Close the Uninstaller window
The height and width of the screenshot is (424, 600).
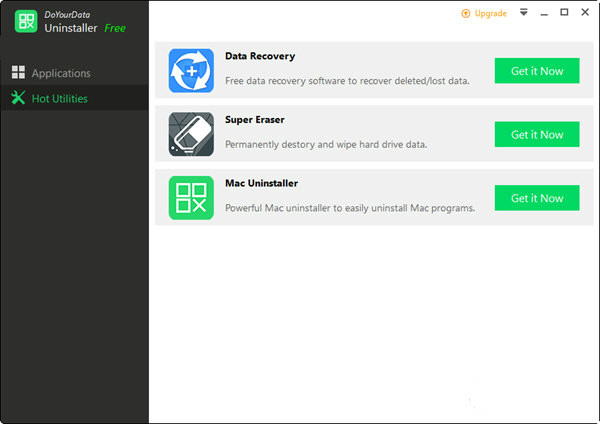click(585, 12)
